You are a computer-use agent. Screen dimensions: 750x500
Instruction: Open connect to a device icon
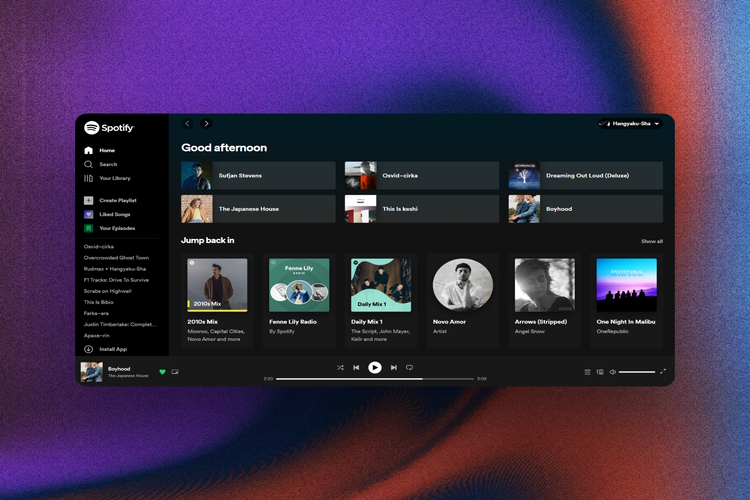pyautogui.click(x=600, y=372)
